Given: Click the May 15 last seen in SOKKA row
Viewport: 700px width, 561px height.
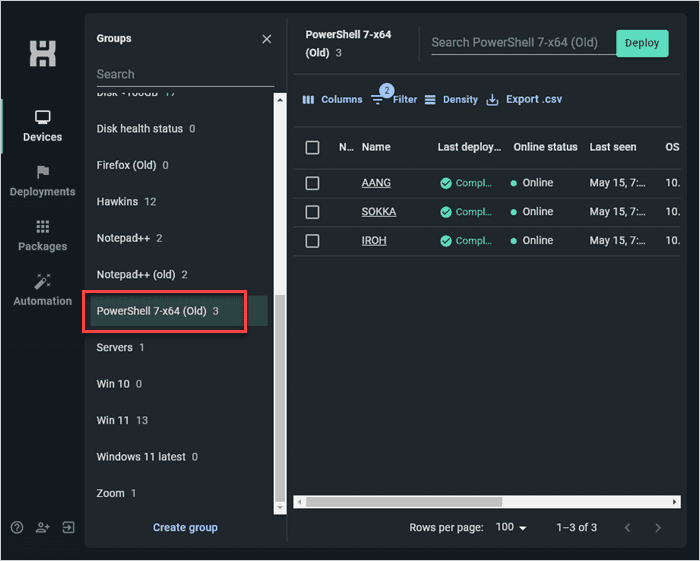Looking at the screenshot, I should click(617, 212).
